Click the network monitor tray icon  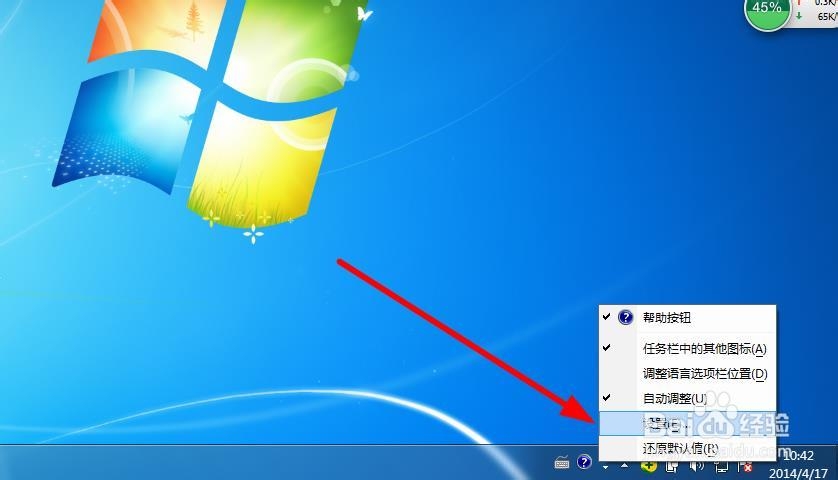[x=721, y=467]
